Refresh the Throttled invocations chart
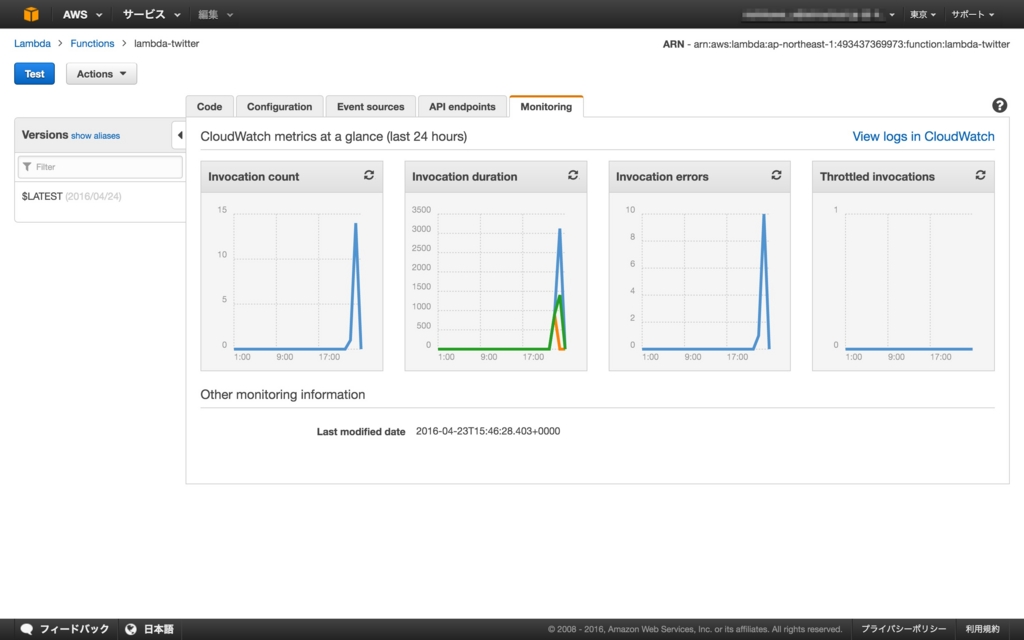 (x=980, y=175)
